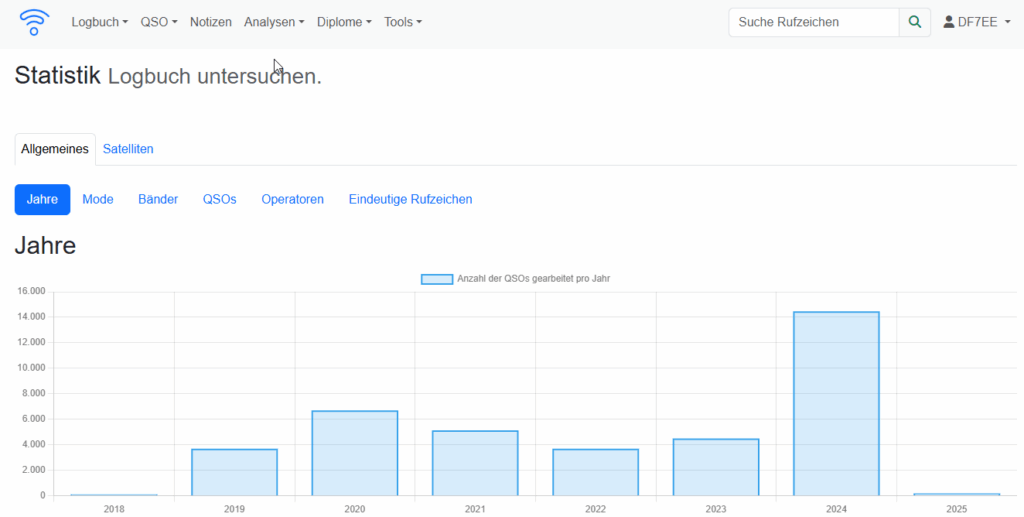Click the magnifying glass search button

914,22
